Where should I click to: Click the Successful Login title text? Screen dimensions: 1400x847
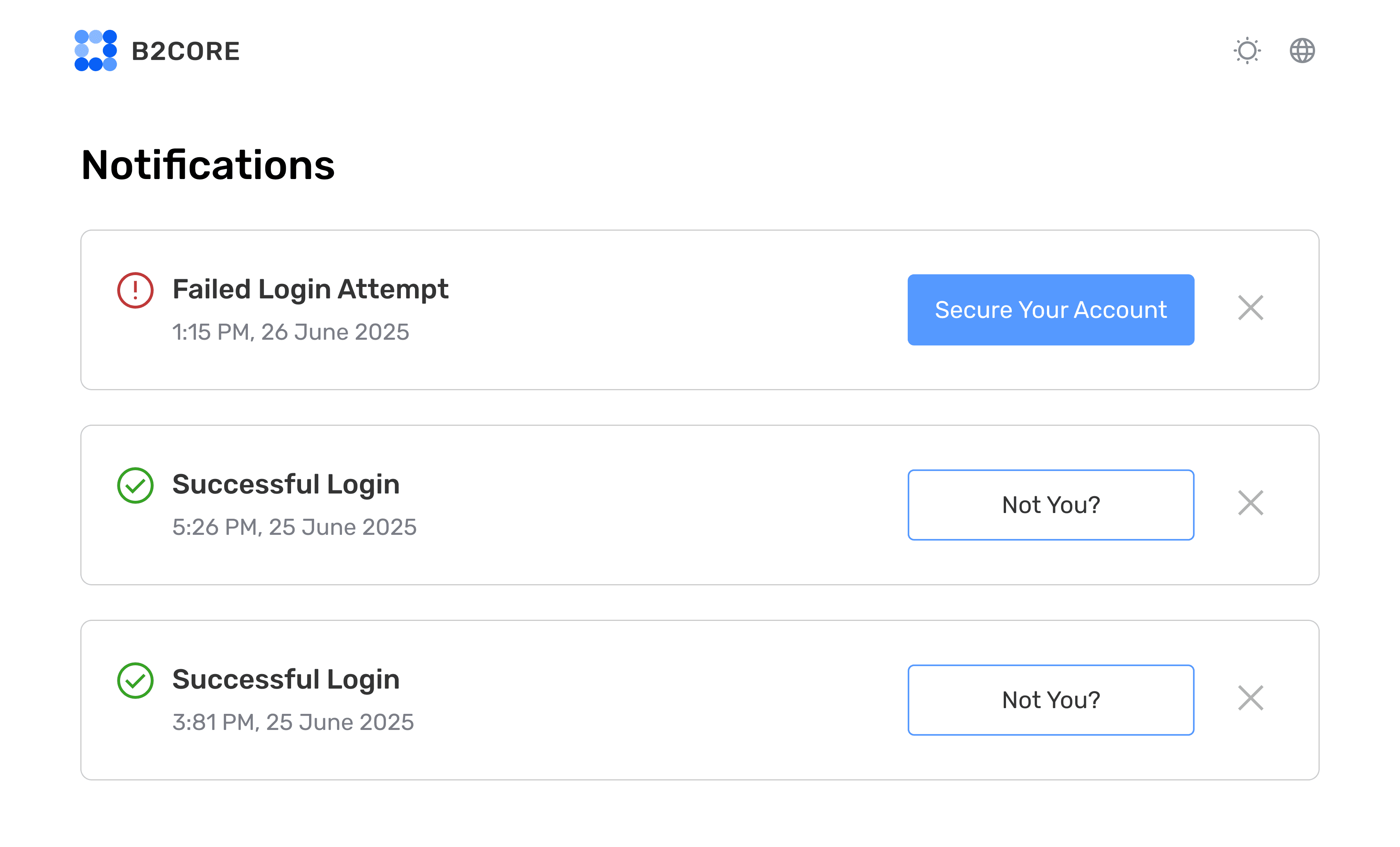(x=287, y=484)
